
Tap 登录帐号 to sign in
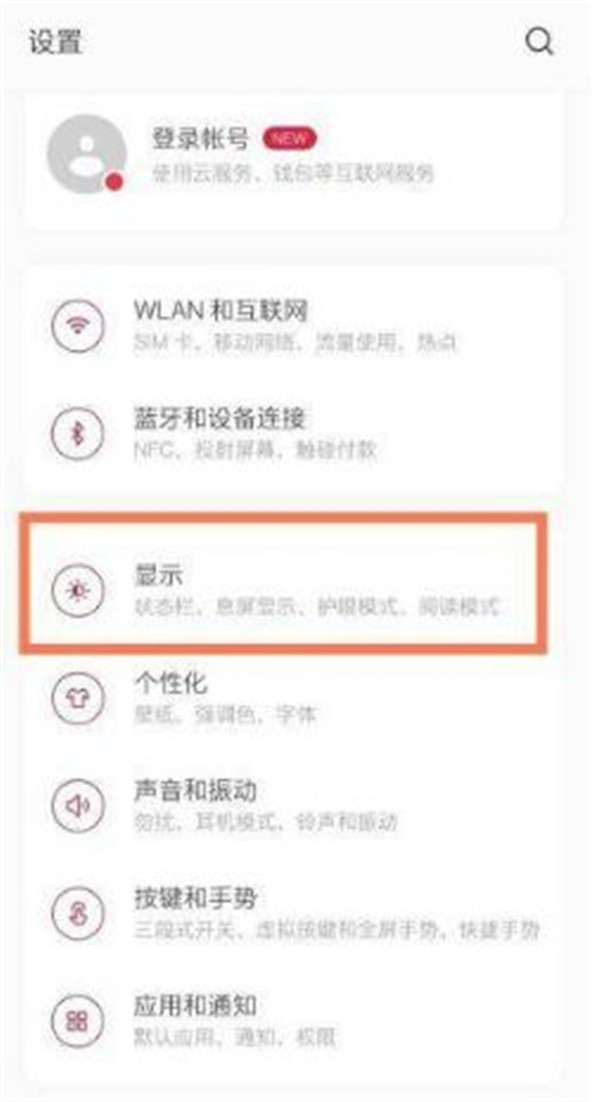point(201,138)
